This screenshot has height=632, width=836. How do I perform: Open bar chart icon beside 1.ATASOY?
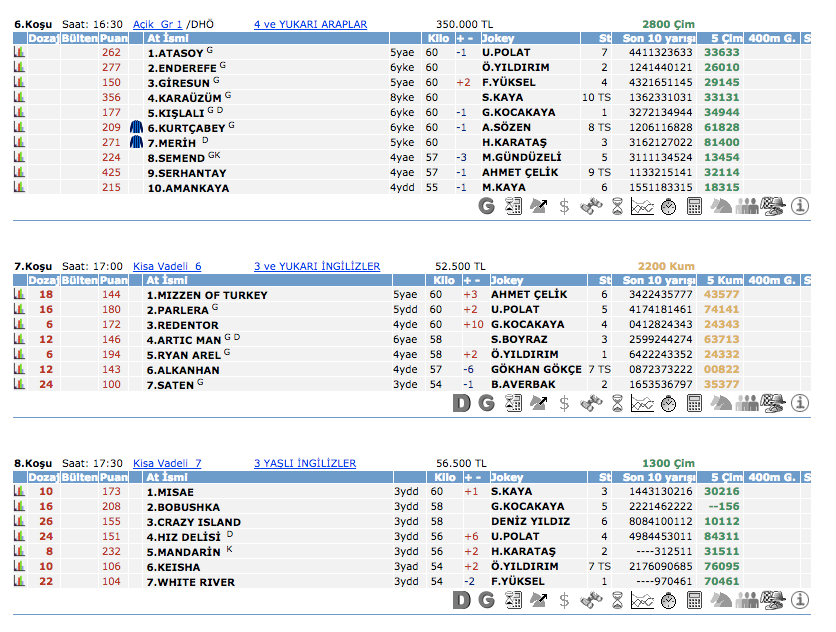pos(19,52)
